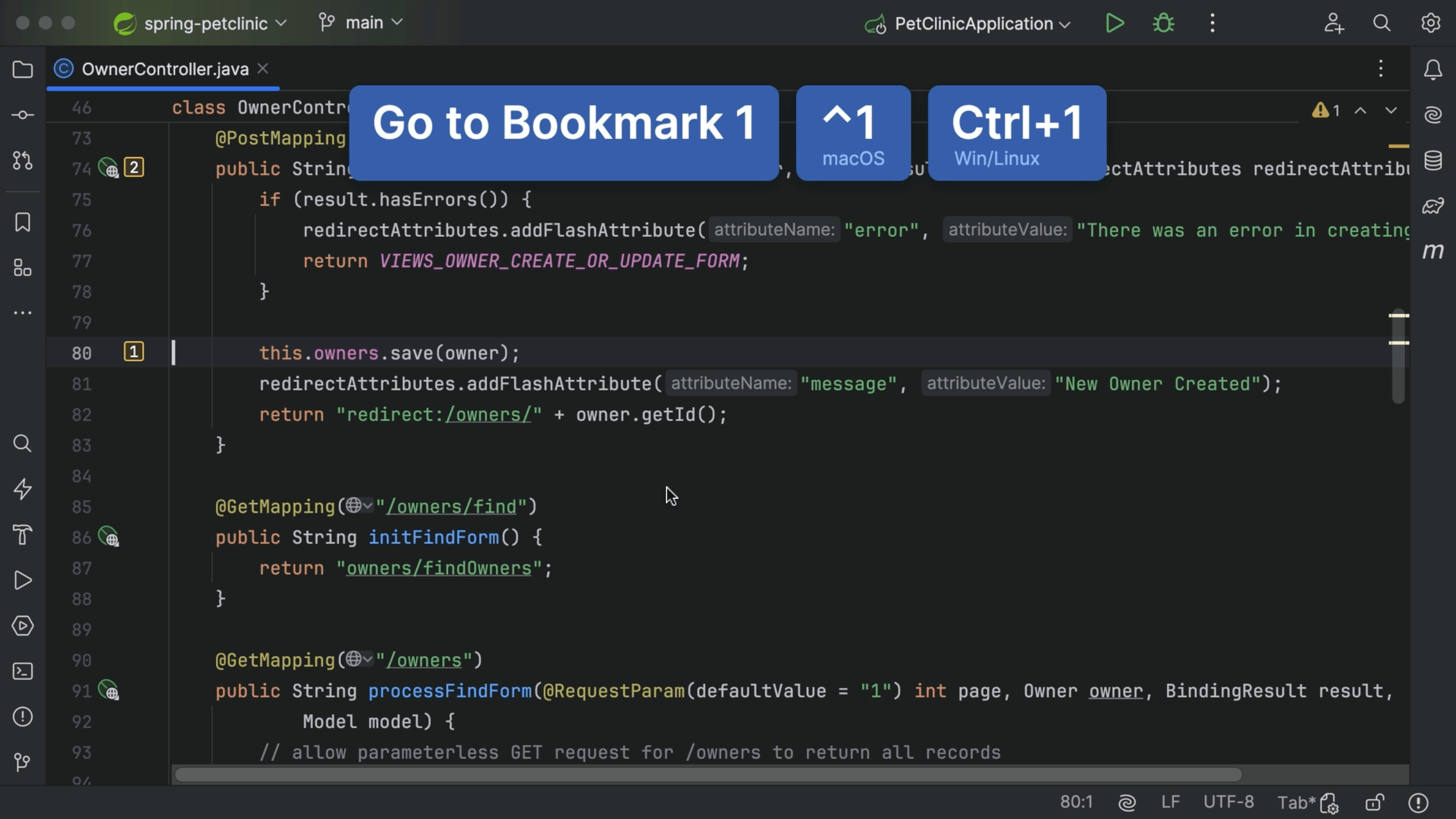
Task: Toggle bookmark 1 on line 80
Action: coord(134,352)
